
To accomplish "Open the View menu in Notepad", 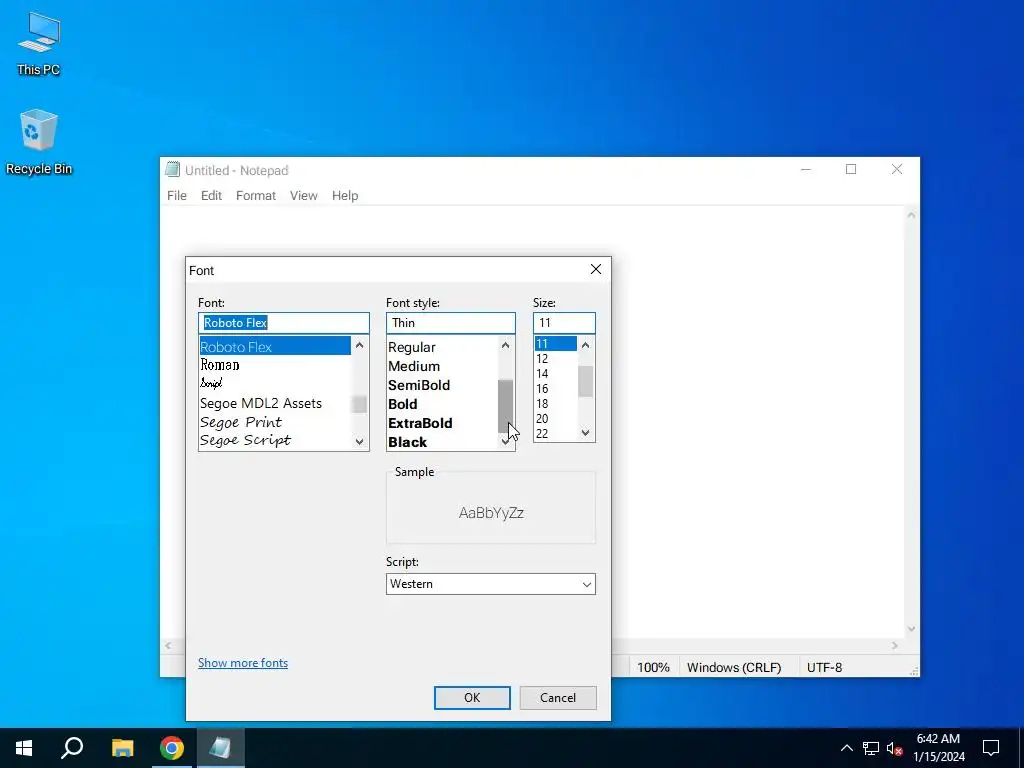I will pyautogui.click(x=304, y=195).
